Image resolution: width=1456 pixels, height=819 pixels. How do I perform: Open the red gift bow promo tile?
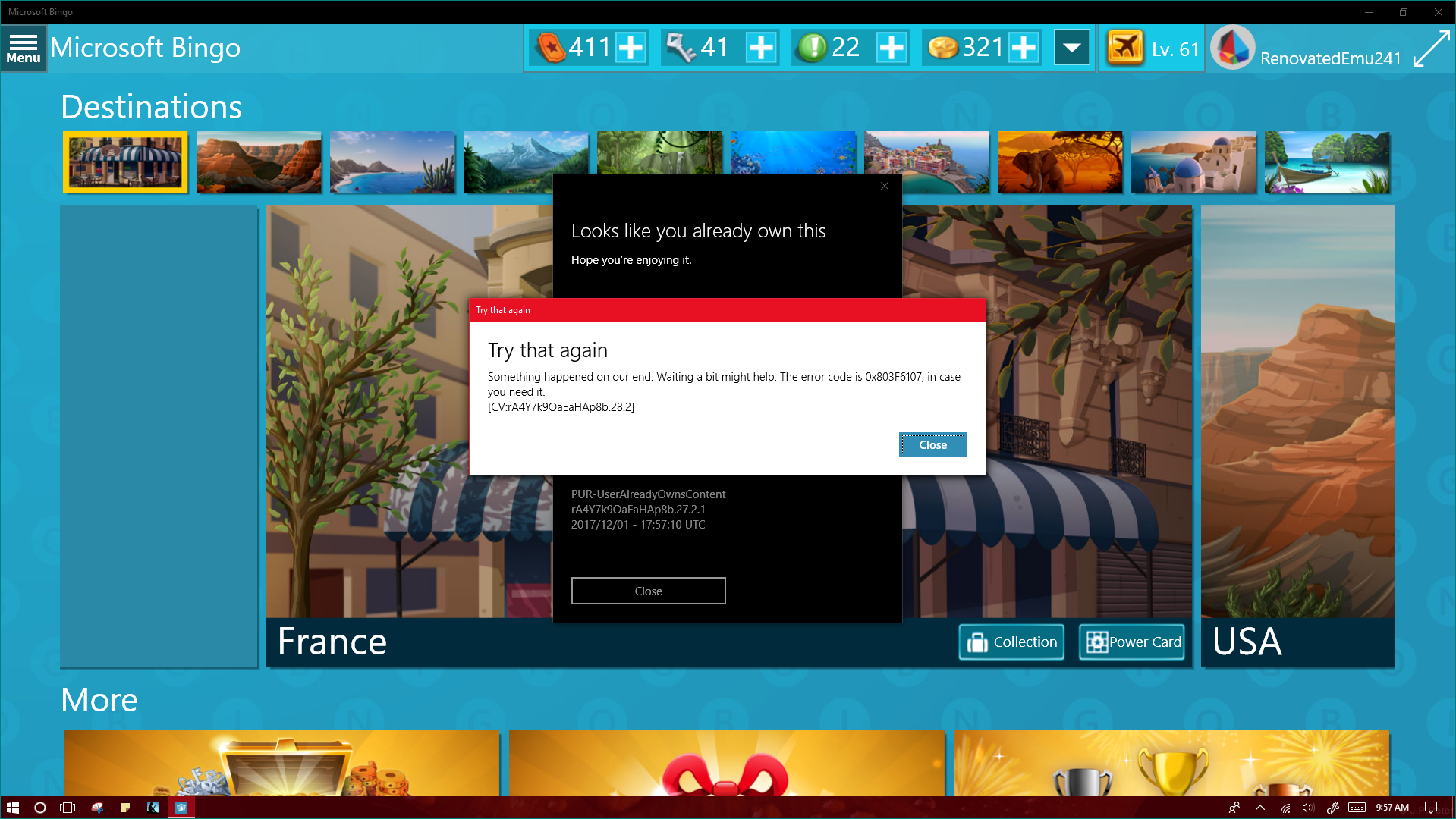(x=727, y=763)
